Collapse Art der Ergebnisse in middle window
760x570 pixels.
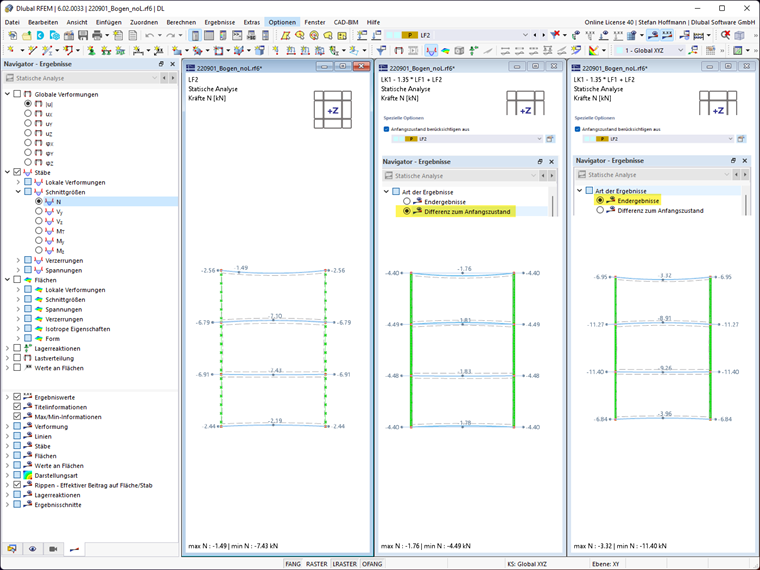(386, 192)
